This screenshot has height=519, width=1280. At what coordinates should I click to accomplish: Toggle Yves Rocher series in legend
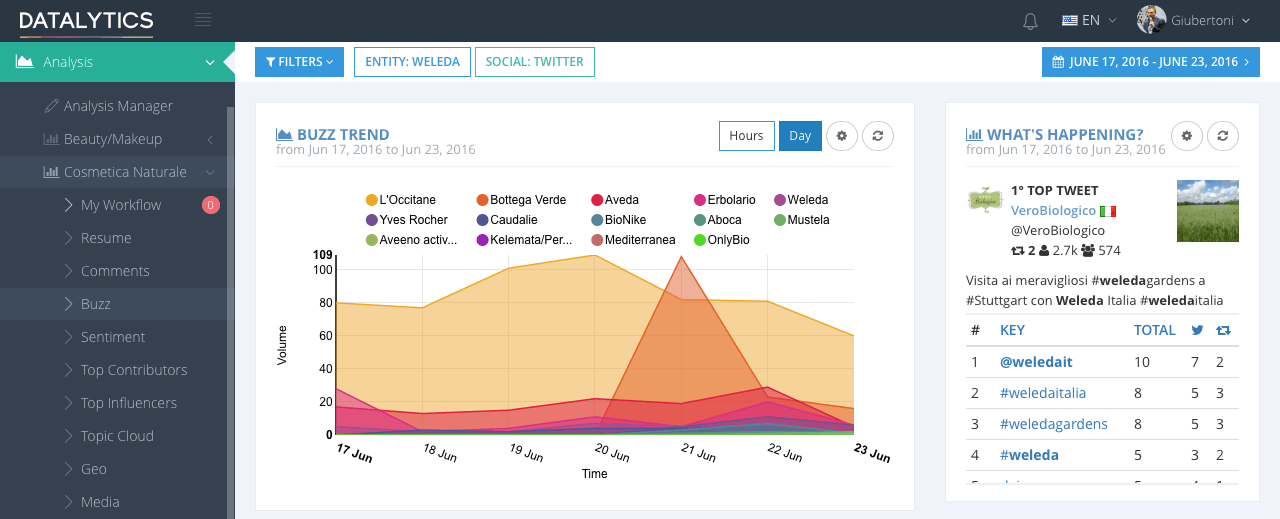(x=407, y=220)
